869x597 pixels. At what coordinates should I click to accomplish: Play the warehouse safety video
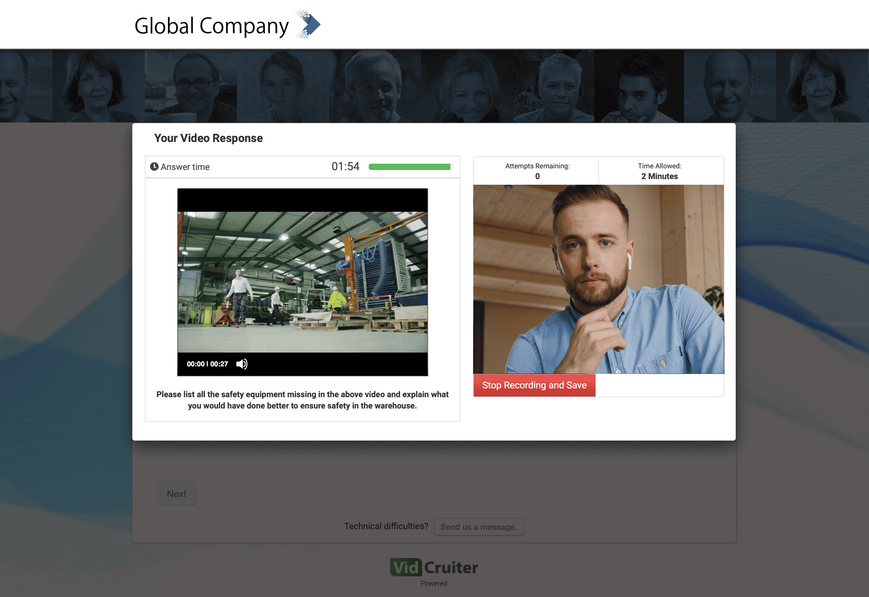pyautogui.click(x=303, y=282)
